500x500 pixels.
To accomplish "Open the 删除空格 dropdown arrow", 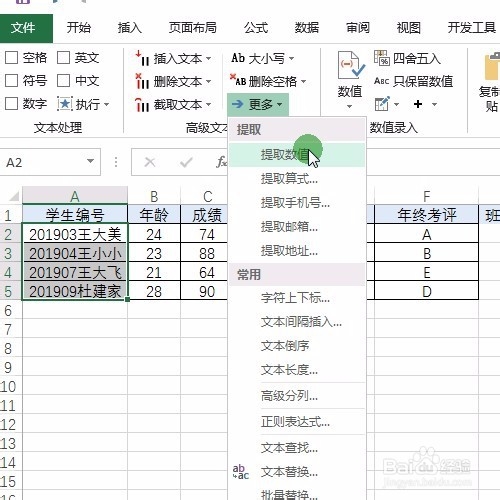I will (304, 81).
